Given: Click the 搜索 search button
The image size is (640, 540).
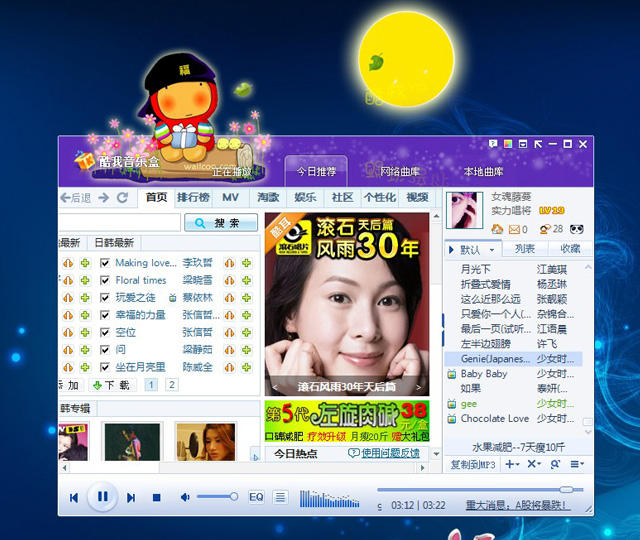Looking at the screenshot, I should tap(221, 223).
